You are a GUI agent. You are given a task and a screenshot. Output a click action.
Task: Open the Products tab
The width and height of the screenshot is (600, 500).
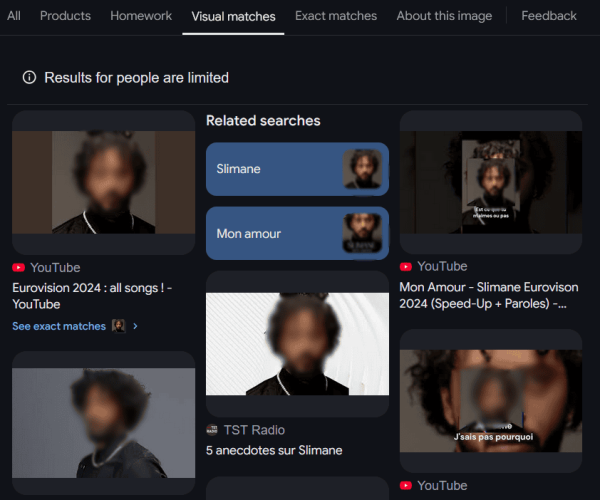(x=65, y=16)
